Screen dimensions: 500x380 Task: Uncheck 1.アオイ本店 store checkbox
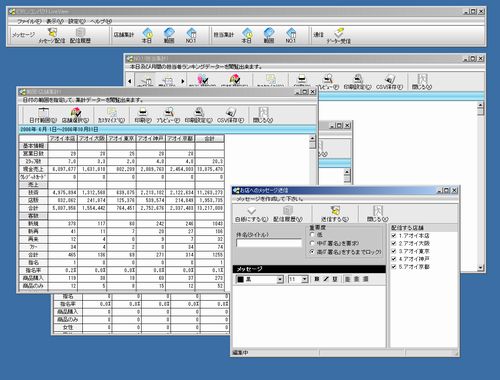(x=394, y=235)
